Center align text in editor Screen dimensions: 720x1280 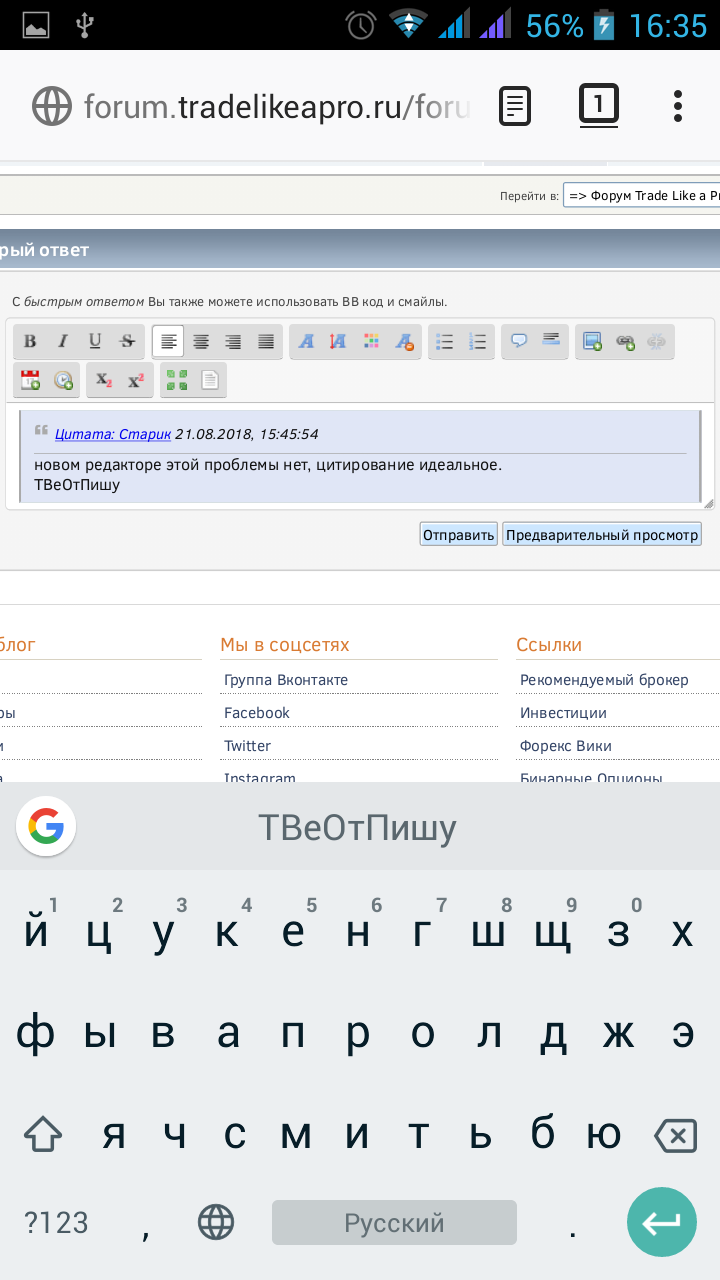click(201, 342)
